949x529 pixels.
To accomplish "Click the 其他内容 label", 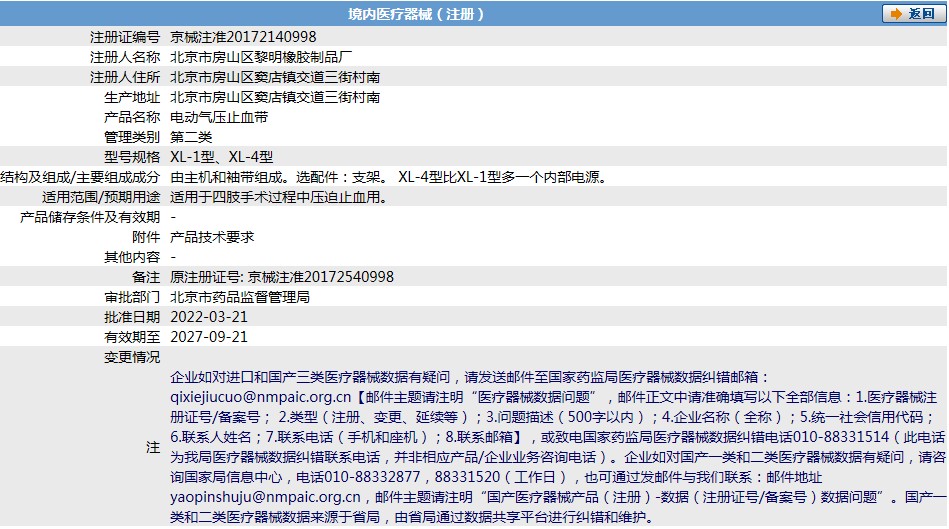I will click(x=132, y=257).
